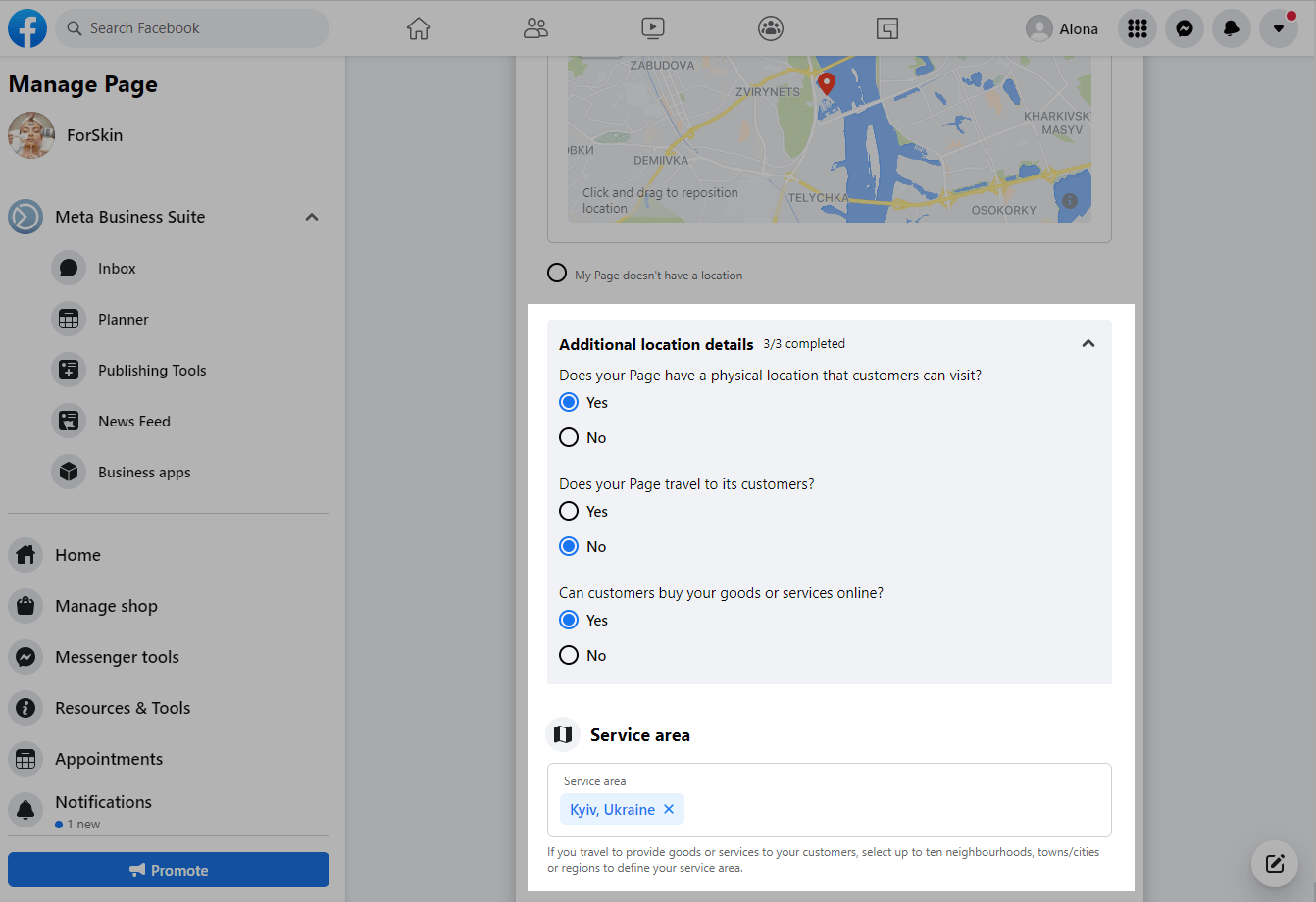This screenshot has height=902, width=1316.
Task: Open the Groups icon in top navigation
Action: click(x=771, y=28)
